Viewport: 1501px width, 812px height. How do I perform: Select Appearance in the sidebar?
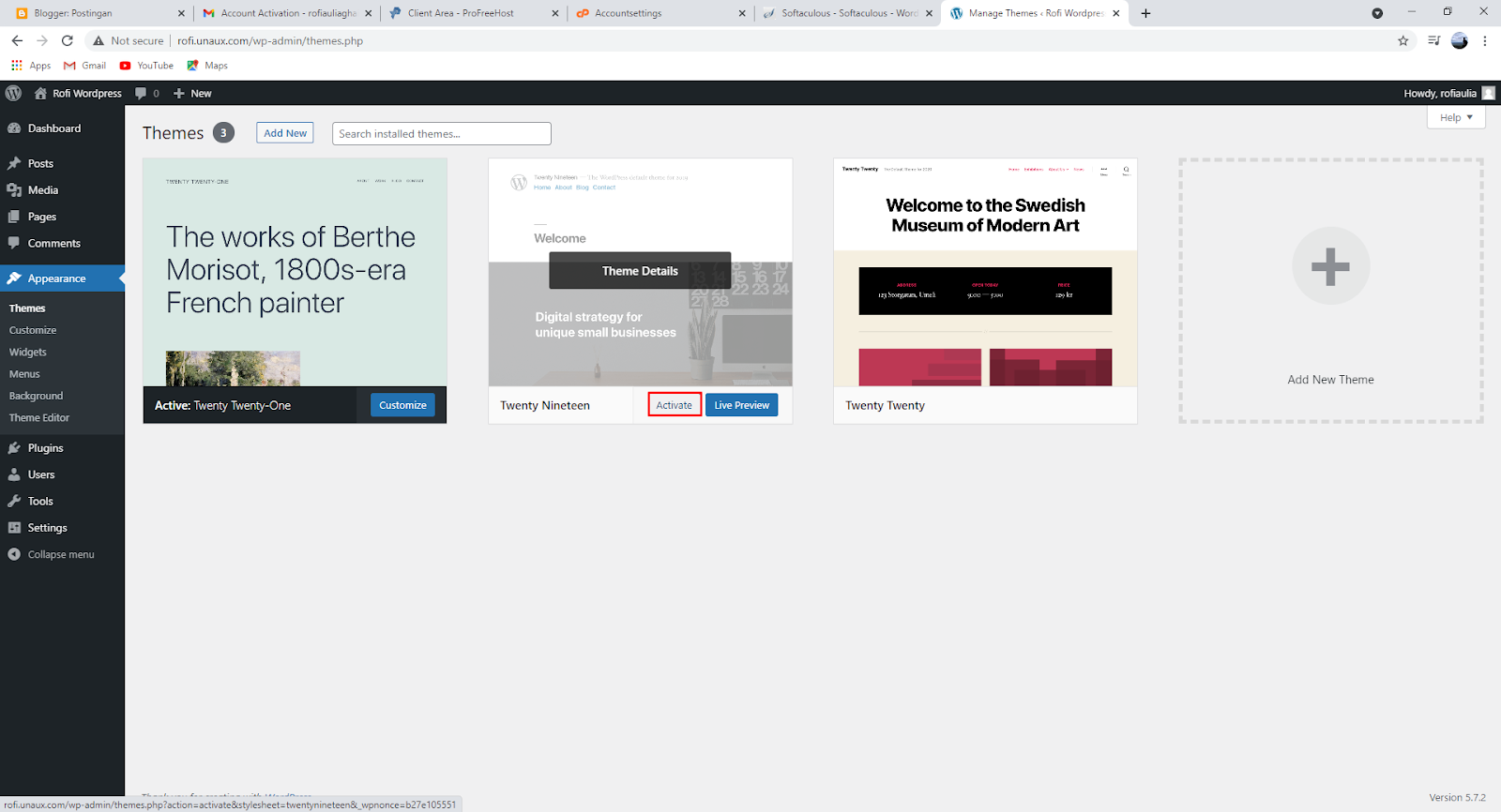click(x=62, y=278)
